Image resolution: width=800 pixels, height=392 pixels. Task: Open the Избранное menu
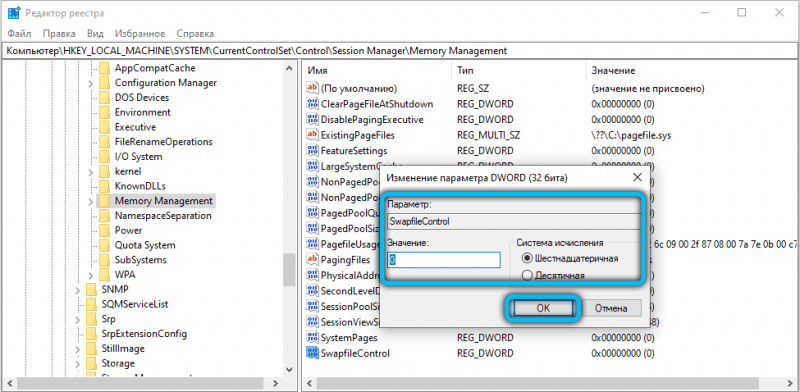pyautogui.click(x=140, y=34)
